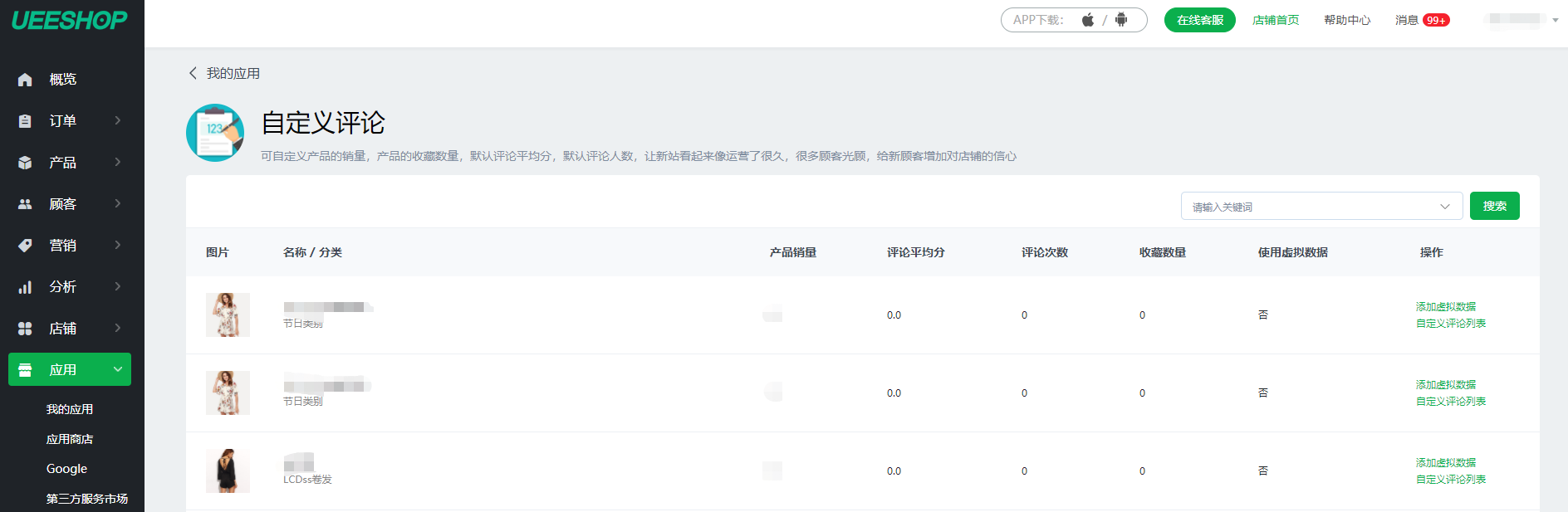The image size is (1568, 512).
Task: Collapse the 应用 menu section
Action: click(x=118, y=369)
